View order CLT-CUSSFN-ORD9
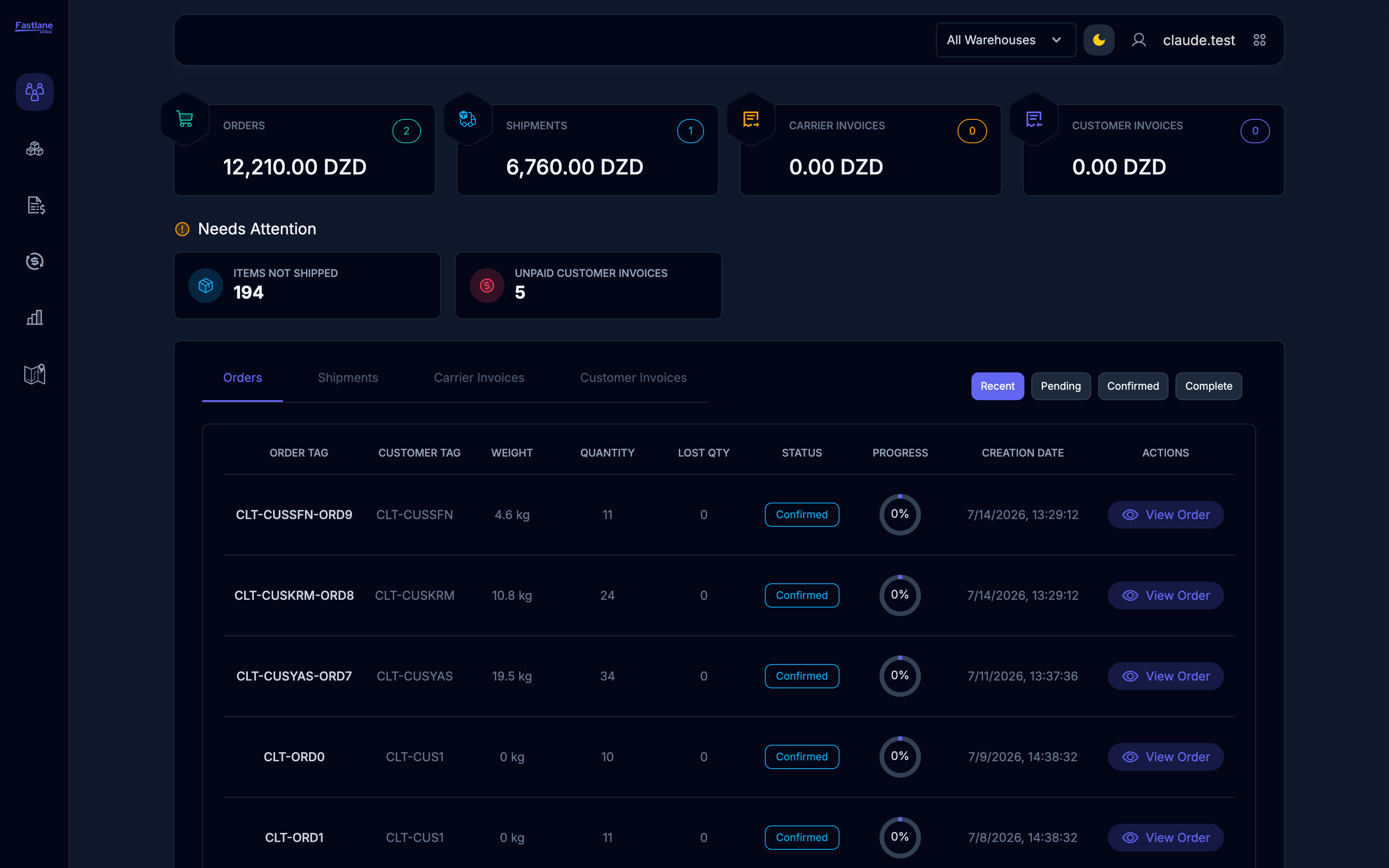The height and width of the screenshot is (868, 1389). tap(1165, 515)
